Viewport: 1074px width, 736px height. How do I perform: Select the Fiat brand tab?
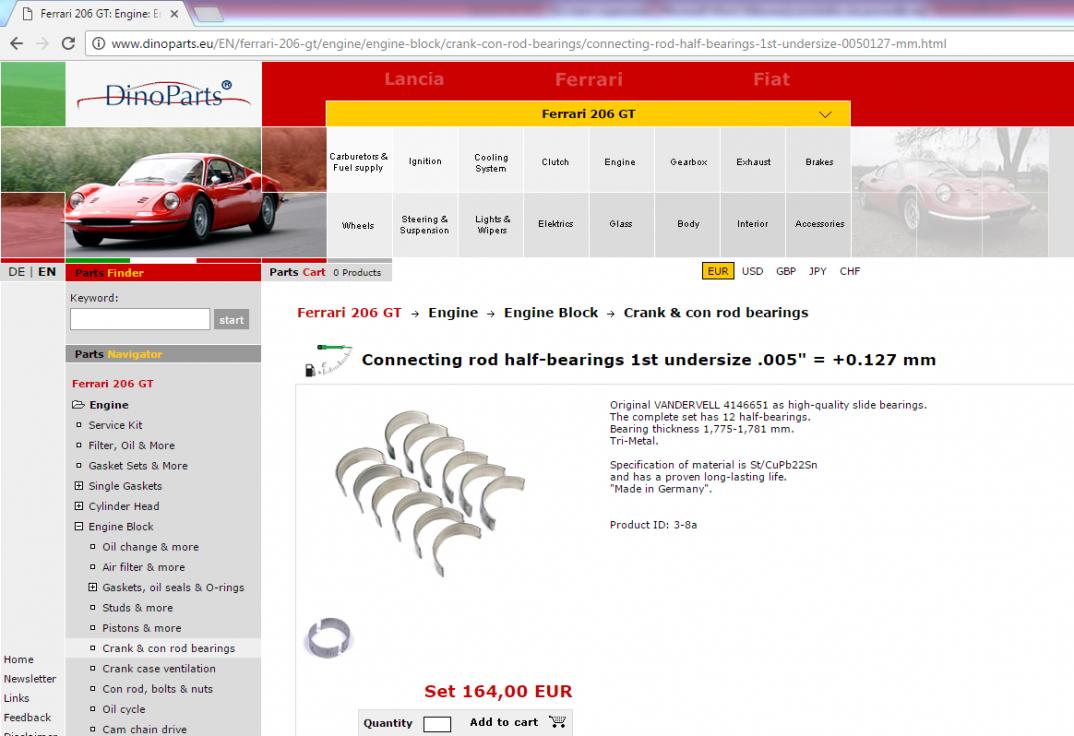point(771,79)
